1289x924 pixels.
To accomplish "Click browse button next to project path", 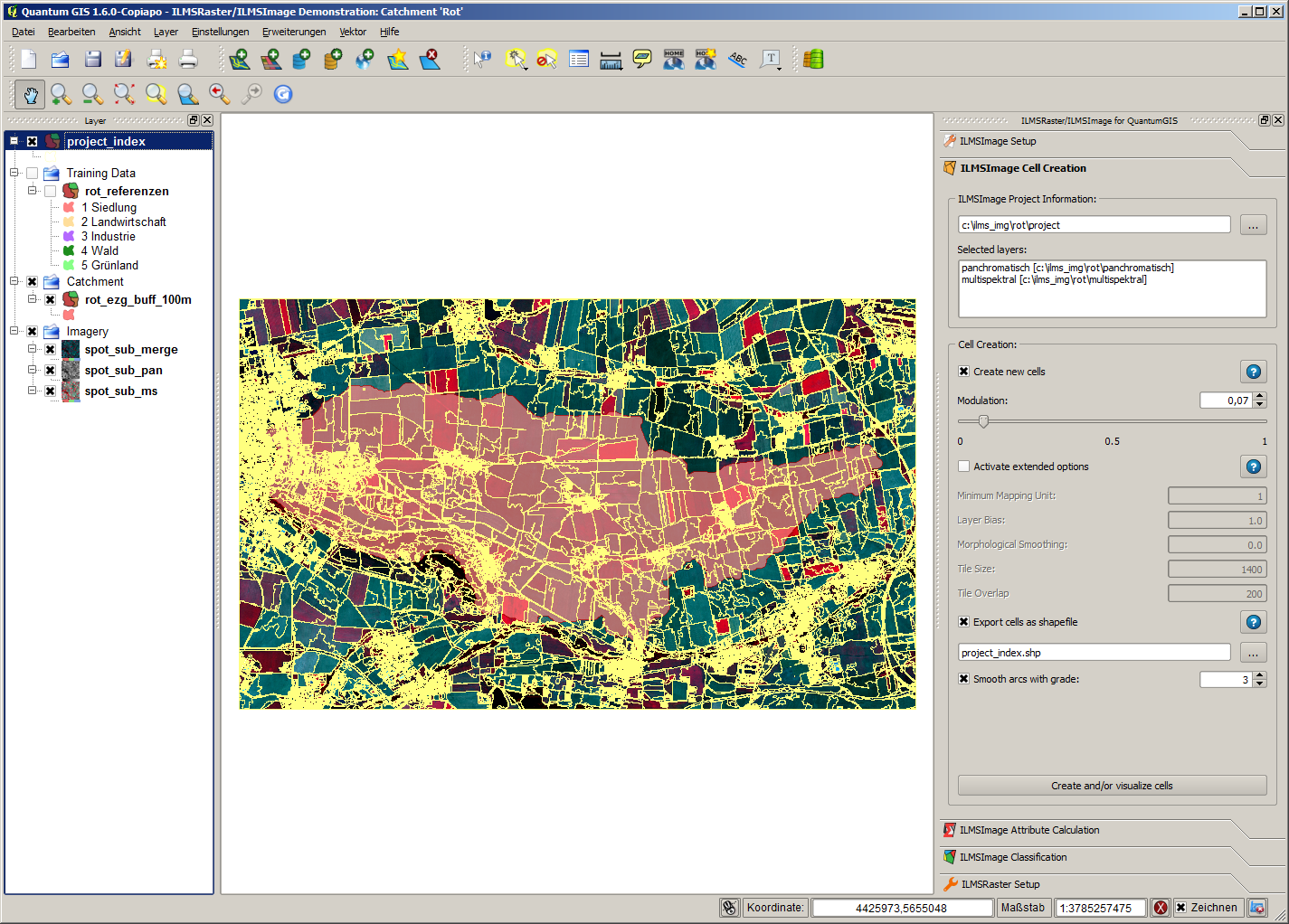I will tap(1253, 225).
